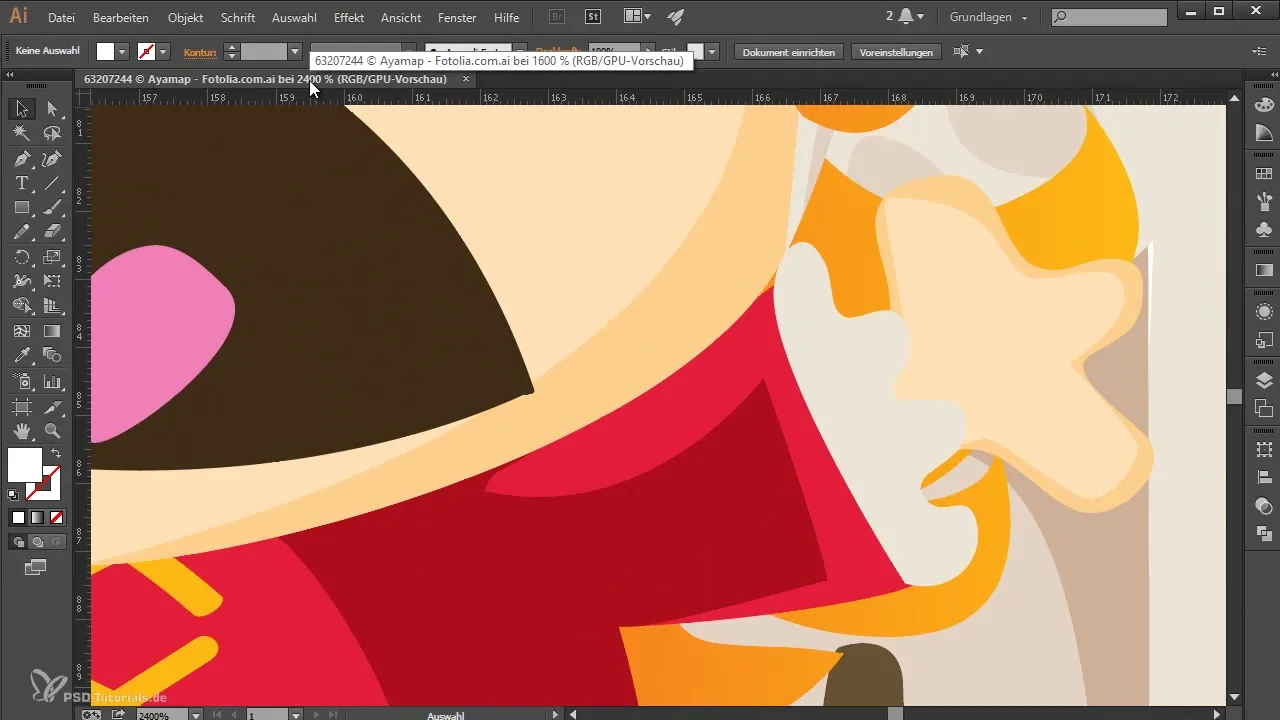Select the Pen tool
The height and width of the screenshot is (720, 1280).
(x=21, y=158)
